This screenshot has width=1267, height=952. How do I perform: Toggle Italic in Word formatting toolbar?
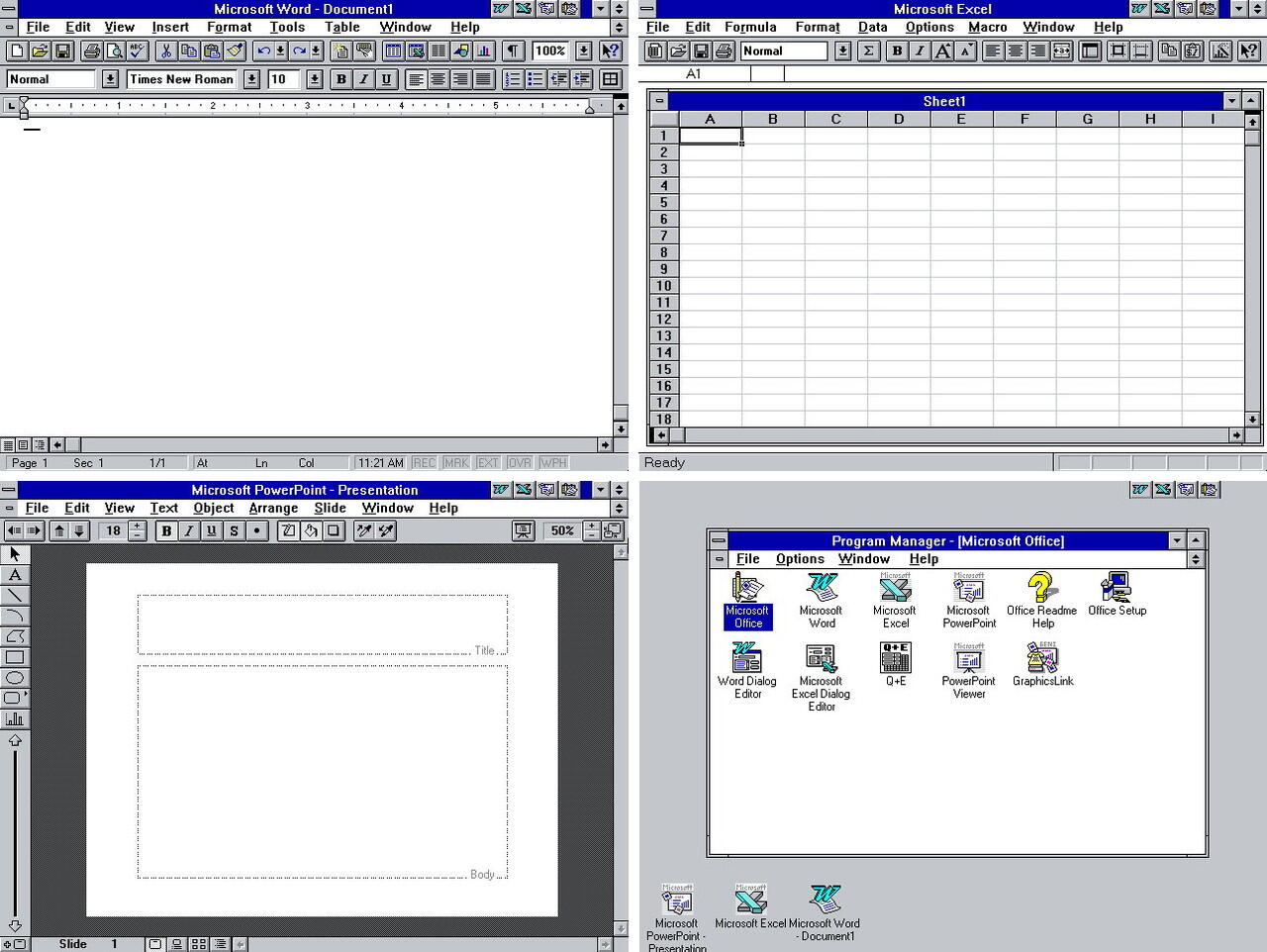point(364,79)
